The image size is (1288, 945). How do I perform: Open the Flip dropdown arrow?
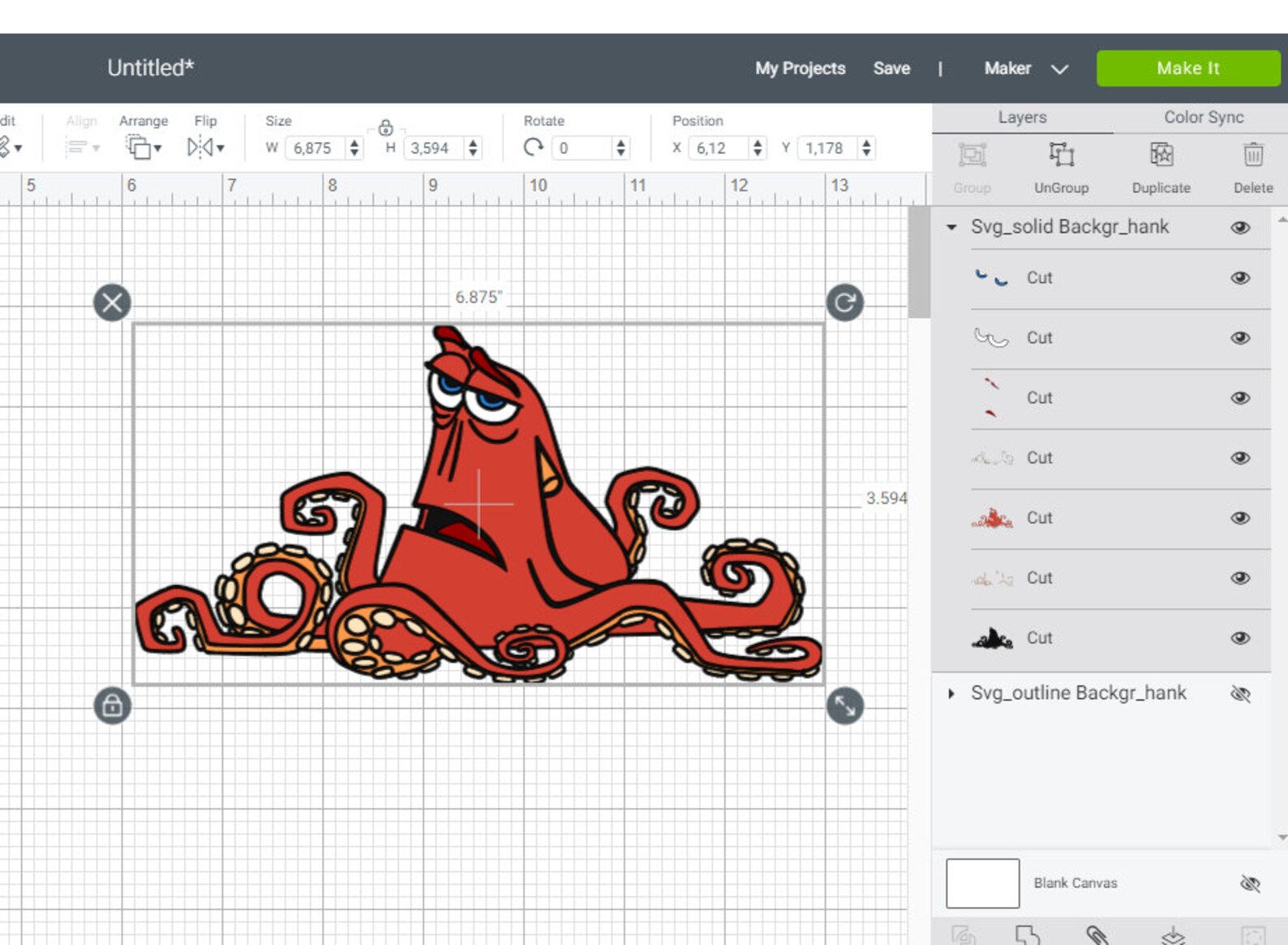coord(220,148)
